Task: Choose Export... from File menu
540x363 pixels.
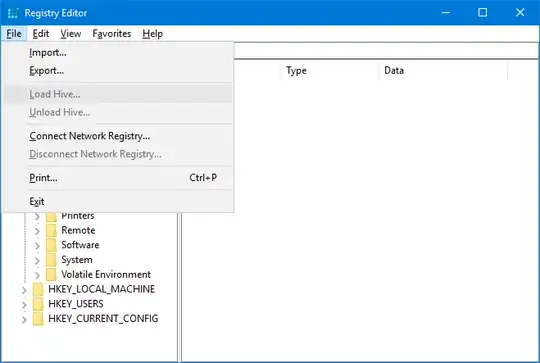Action: pos(118,71)
